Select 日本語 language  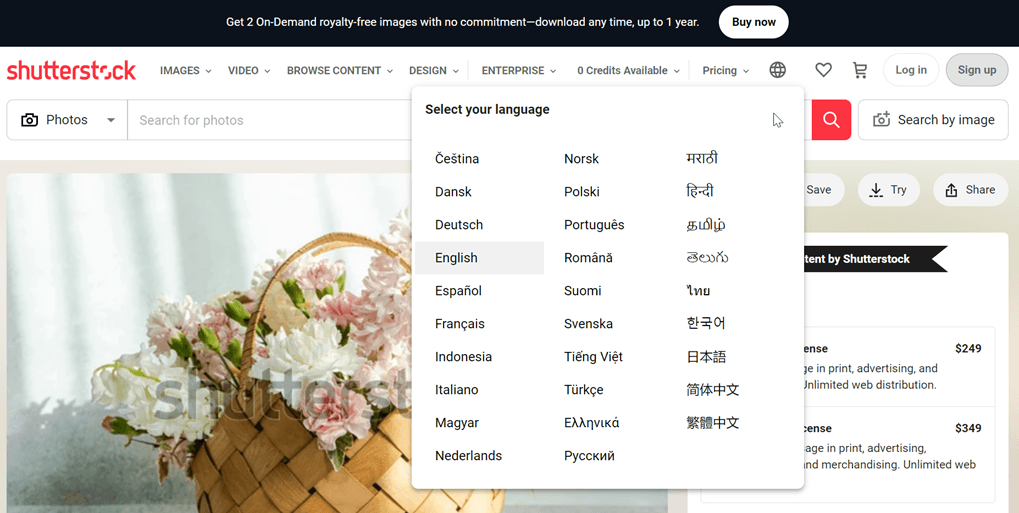tap(706, 356)
